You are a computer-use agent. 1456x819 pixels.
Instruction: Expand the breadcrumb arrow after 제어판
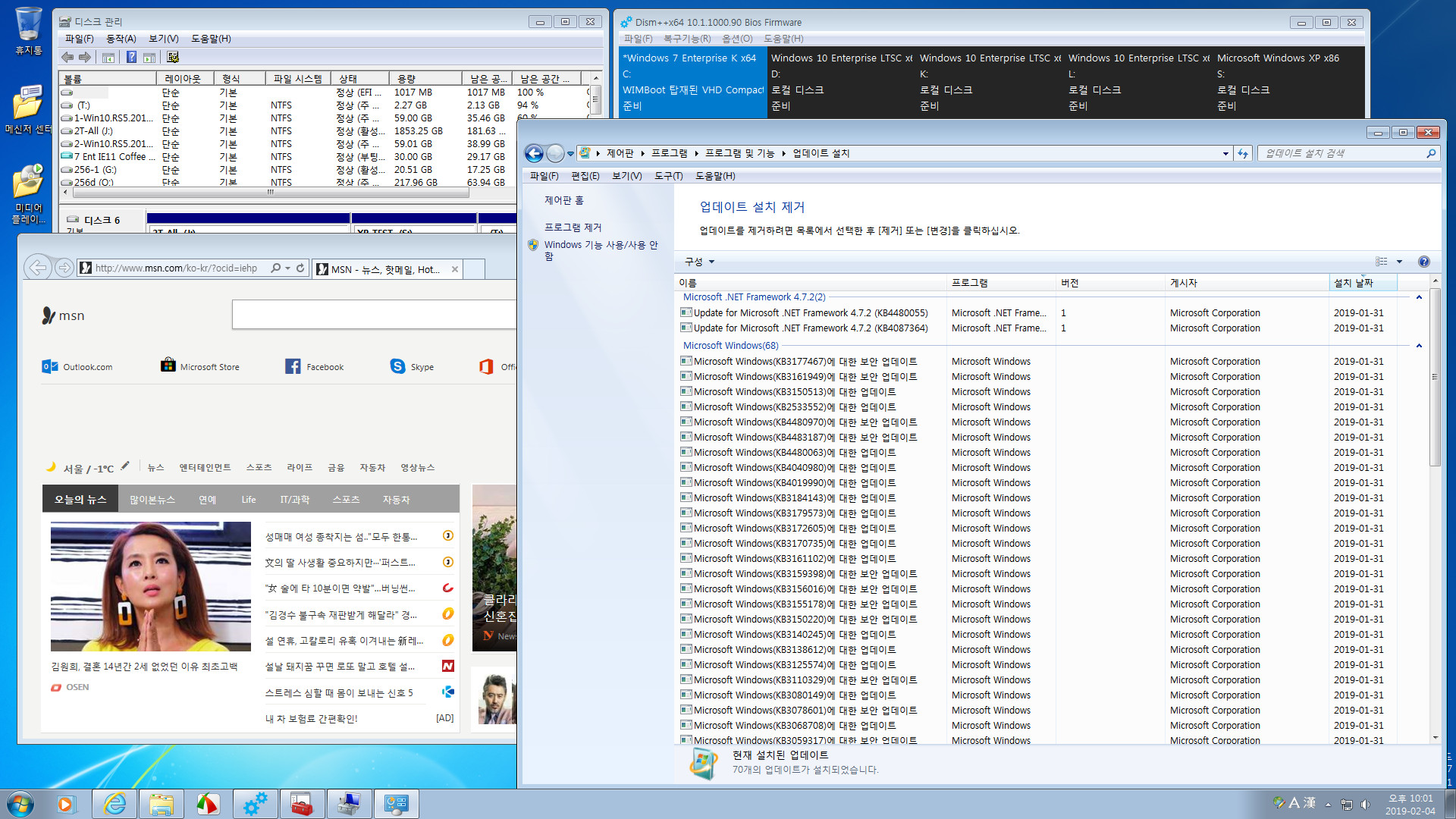642,153
